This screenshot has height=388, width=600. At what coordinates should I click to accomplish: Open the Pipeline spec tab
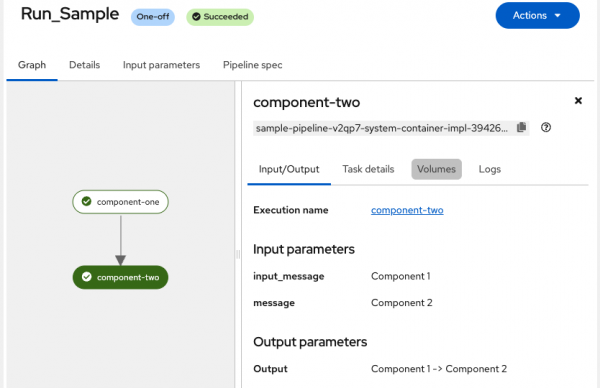[253, 65]
